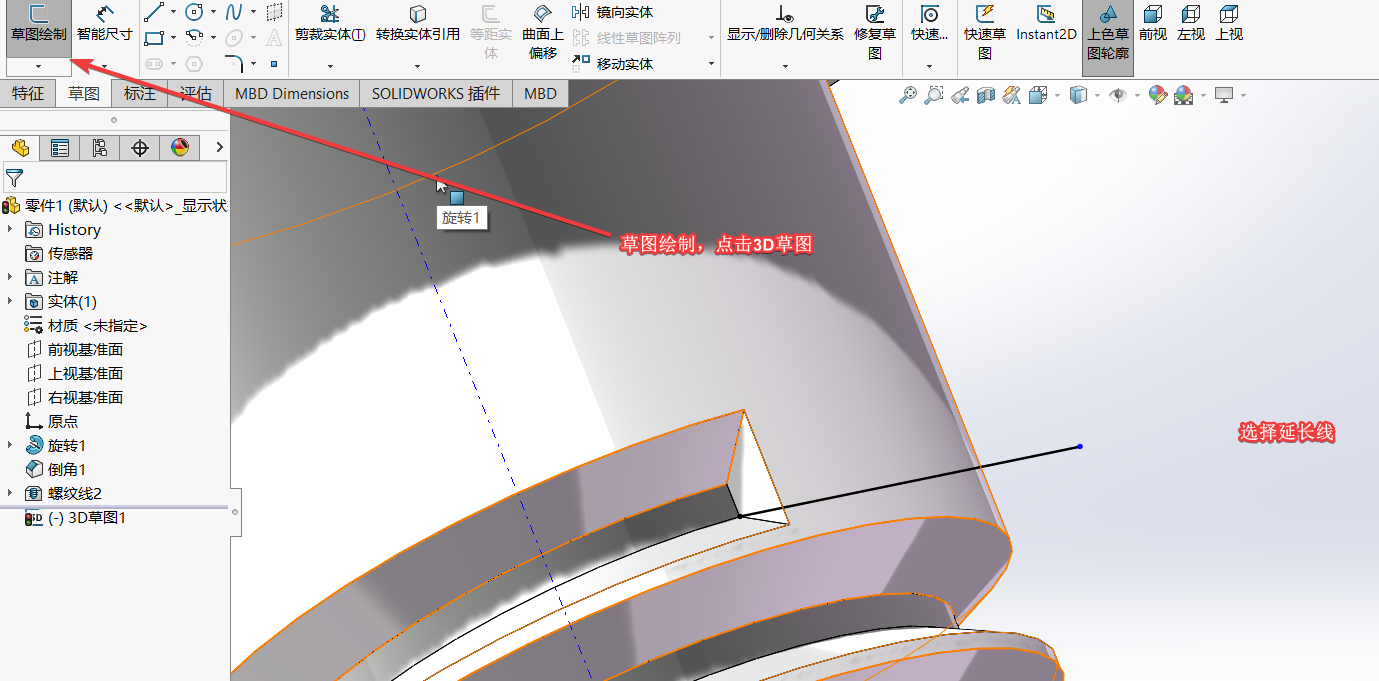The image size is (1379, 681).
Task: Switch to the 草图 sketch tab
Action: pyautogui.click(x=84, y=93)
